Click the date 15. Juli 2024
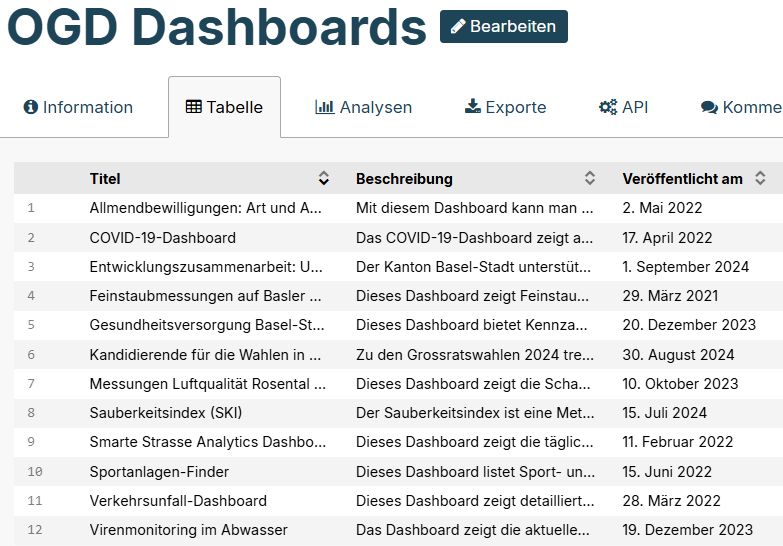783x546 pixels. click(x=665, y=413)
